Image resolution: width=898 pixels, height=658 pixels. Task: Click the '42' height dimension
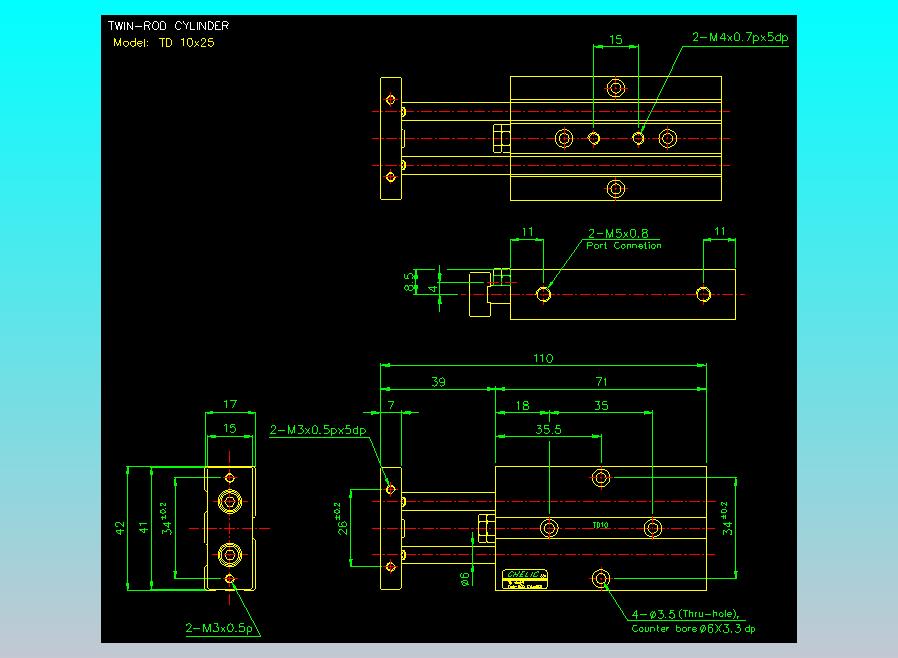pyautogui.click(x=120, y=528)
